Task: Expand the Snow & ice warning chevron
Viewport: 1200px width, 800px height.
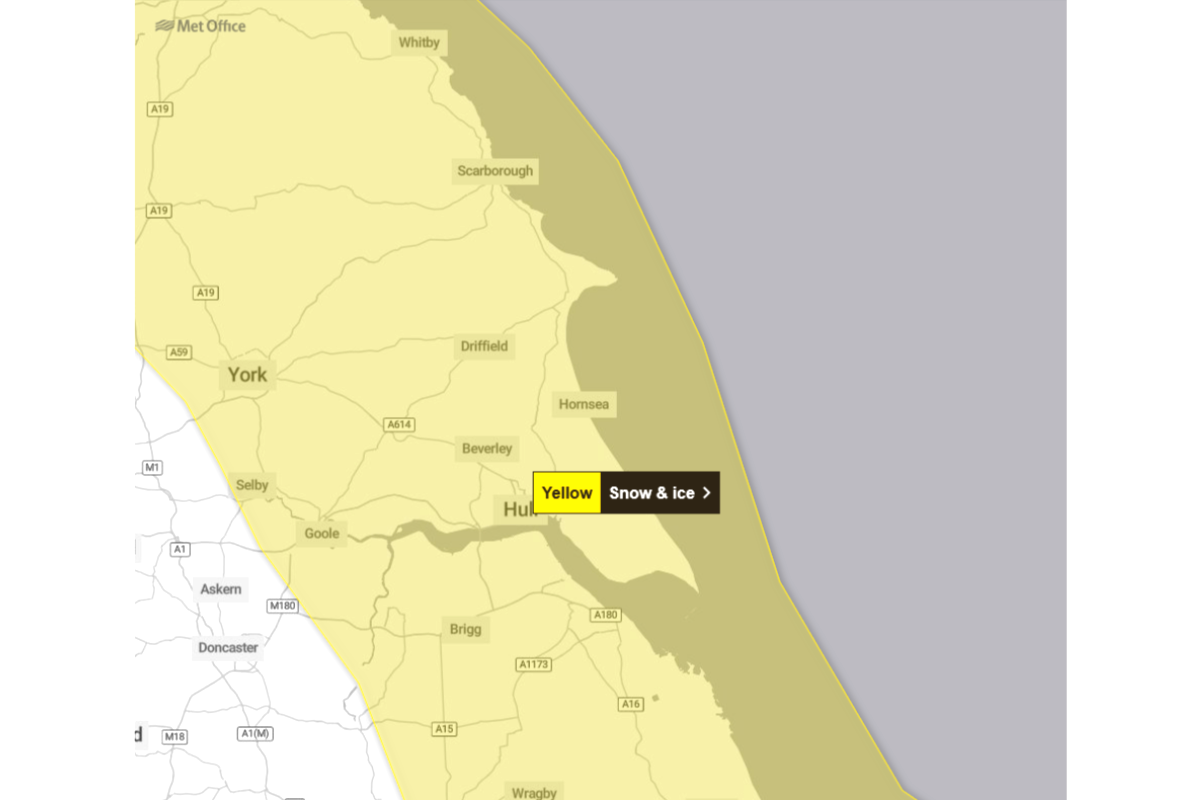Action: pos(706,493)
